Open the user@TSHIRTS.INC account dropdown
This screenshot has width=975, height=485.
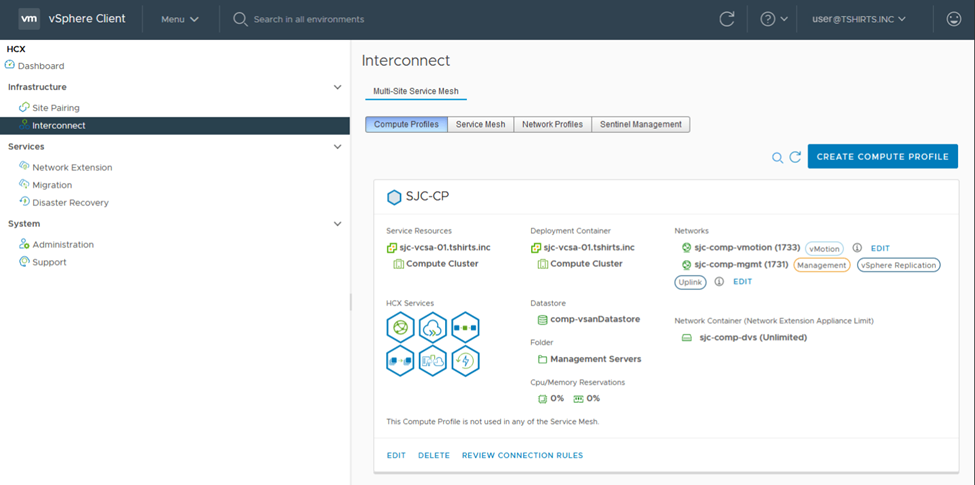(858, 19)
